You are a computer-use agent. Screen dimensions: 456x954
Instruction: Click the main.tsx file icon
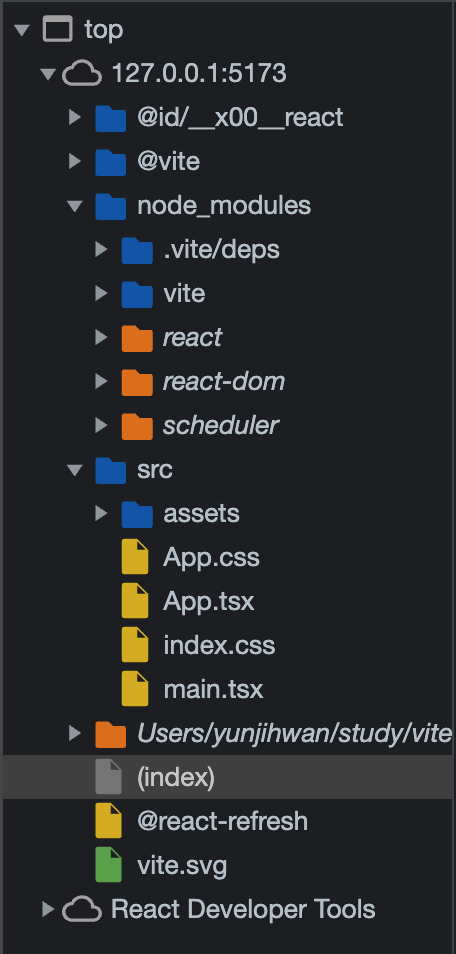pyautogui.click(x=135, y=689)
